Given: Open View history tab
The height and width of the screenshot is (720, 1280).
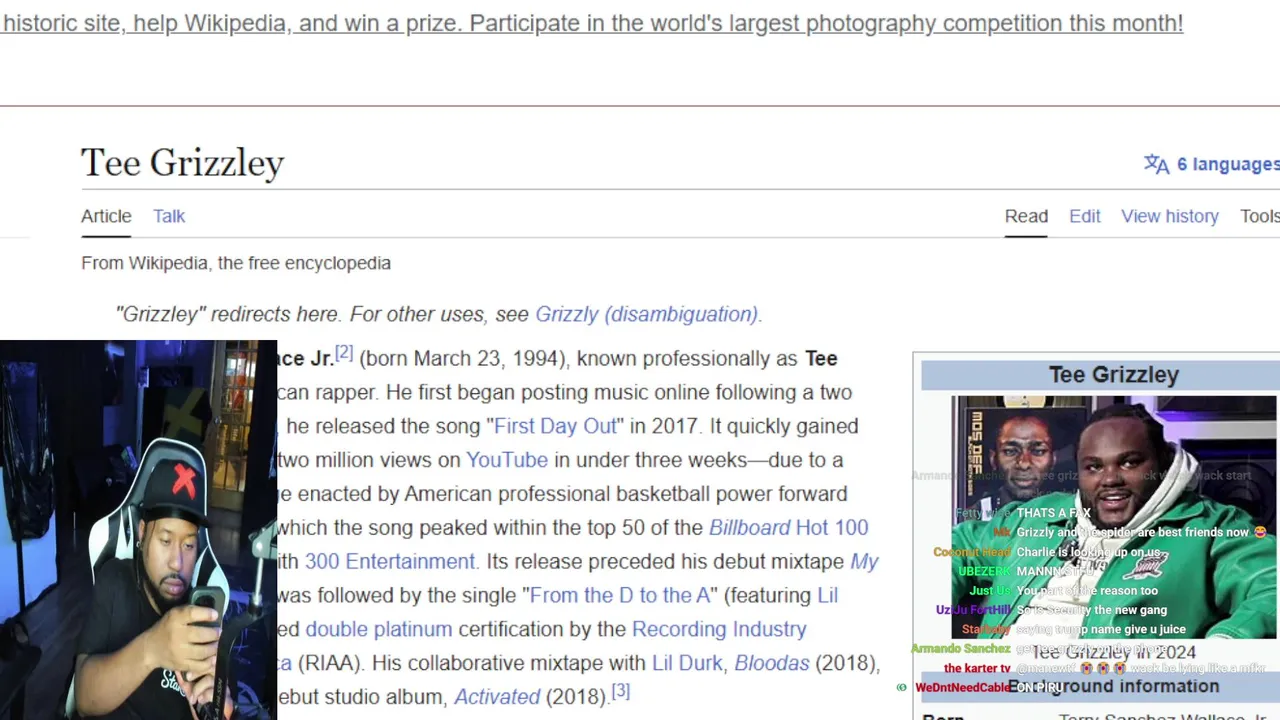Looking at the screenshot, I should tap(1170, 216).
